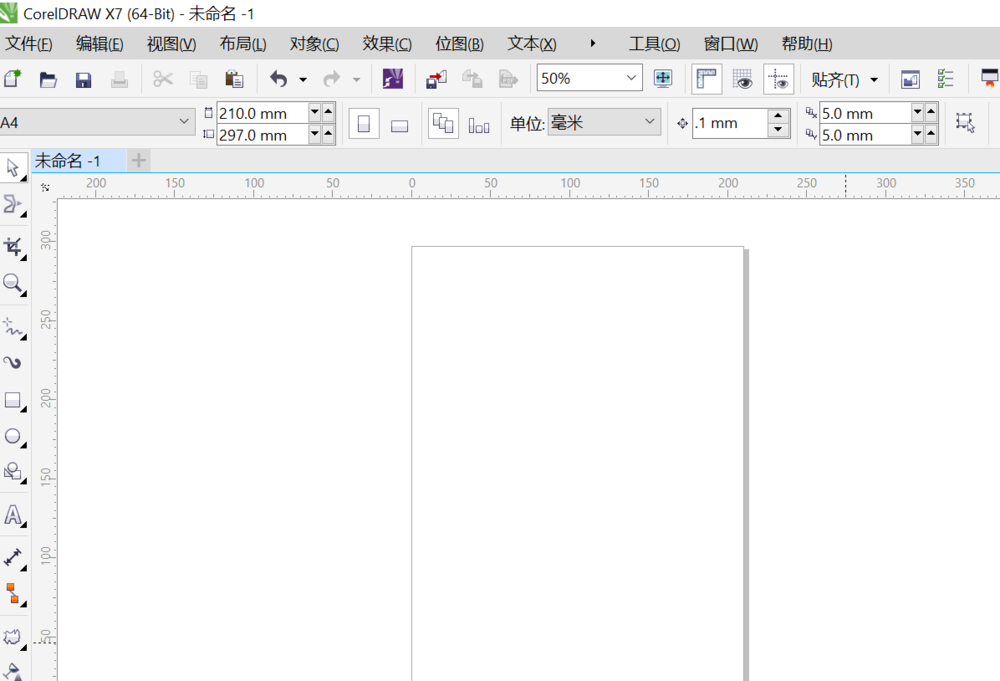Click the ruler origin corner box
This screenshot has width=1000, height=681.
coord(45,187)
